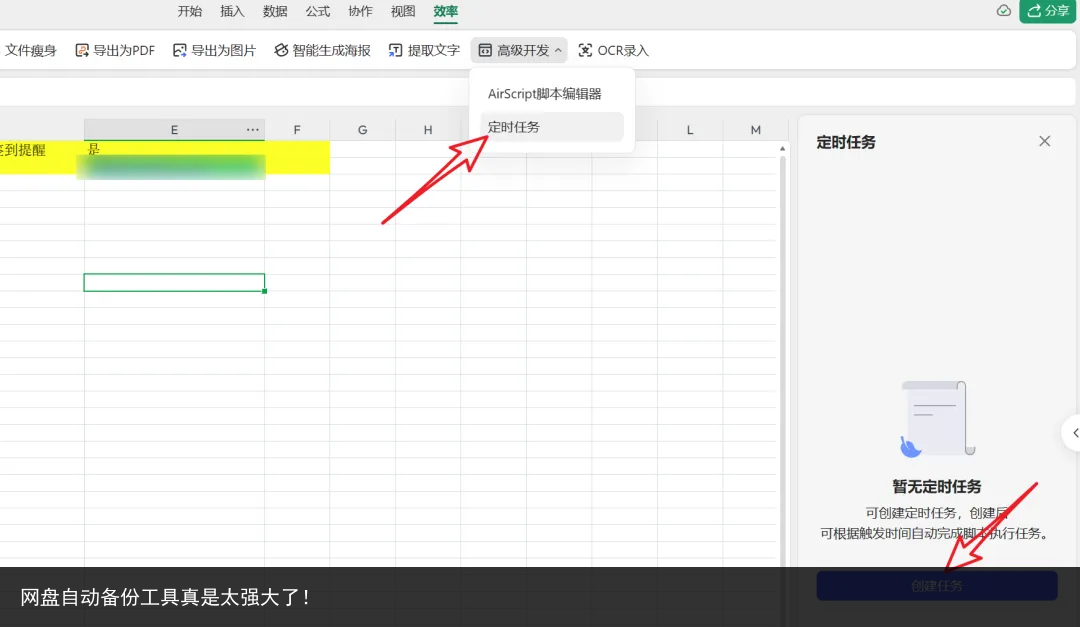This screenshot has height=627, width=1080.
Task: Select the 效率 tab
Action: click(x=446, y=11)
